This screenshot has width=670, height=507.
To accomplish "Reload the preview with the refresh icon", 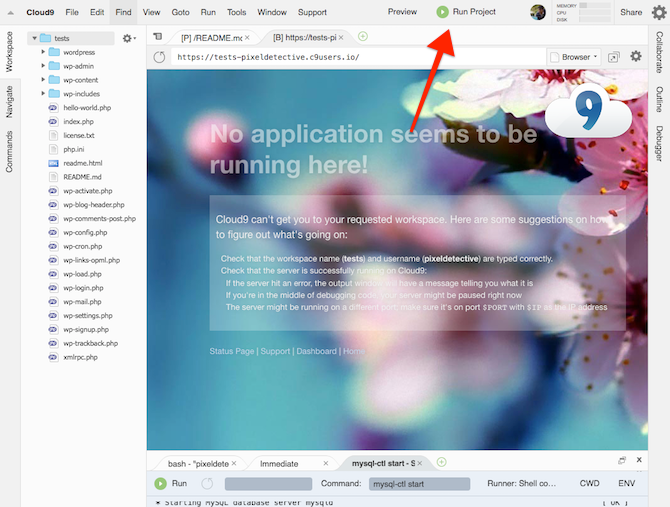I will (x=159, y=57).
